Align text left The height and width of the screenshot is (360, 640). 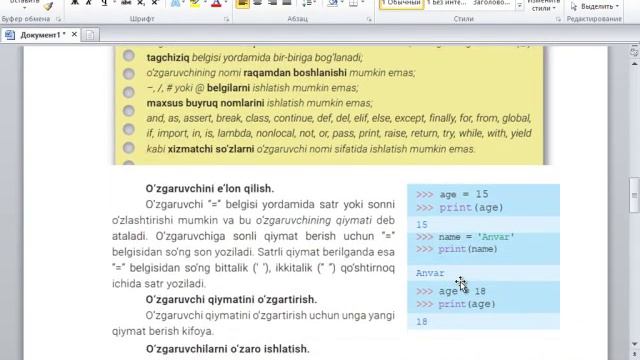pyautogui.click(x=242, y=3)
